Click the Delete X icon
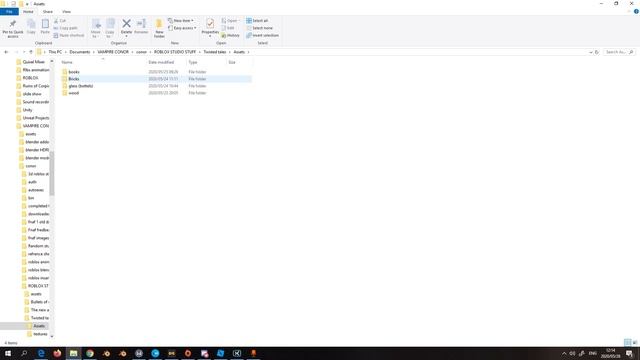640x360 pixels. pos(127,24)
